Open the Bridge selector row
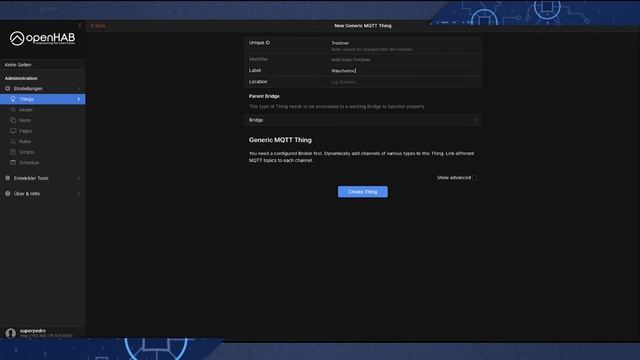This screenshot has width=640, height=360. (363, 120)
